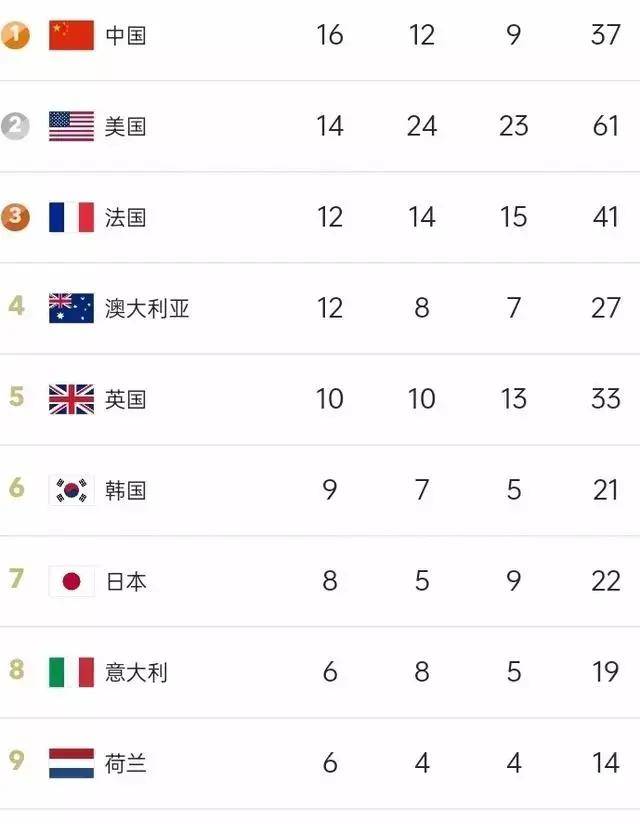Click the silver medal rank 2 icon
Image resolution: width=640 pixels, height=824 pixels.
pyautogui.click(x=15, y=126)
